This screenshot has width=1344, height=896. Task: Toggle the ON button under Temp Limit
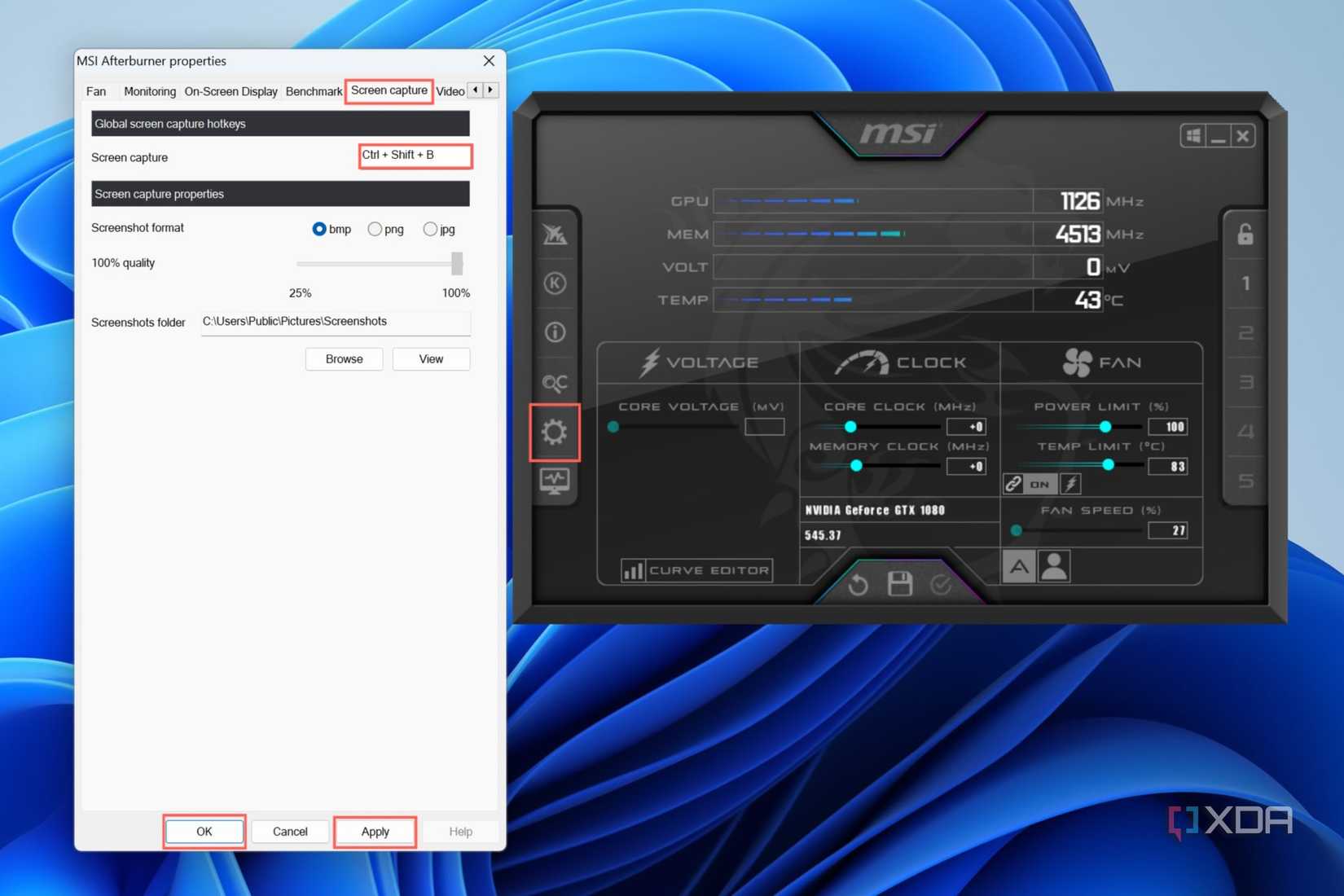coord(1040,484)
